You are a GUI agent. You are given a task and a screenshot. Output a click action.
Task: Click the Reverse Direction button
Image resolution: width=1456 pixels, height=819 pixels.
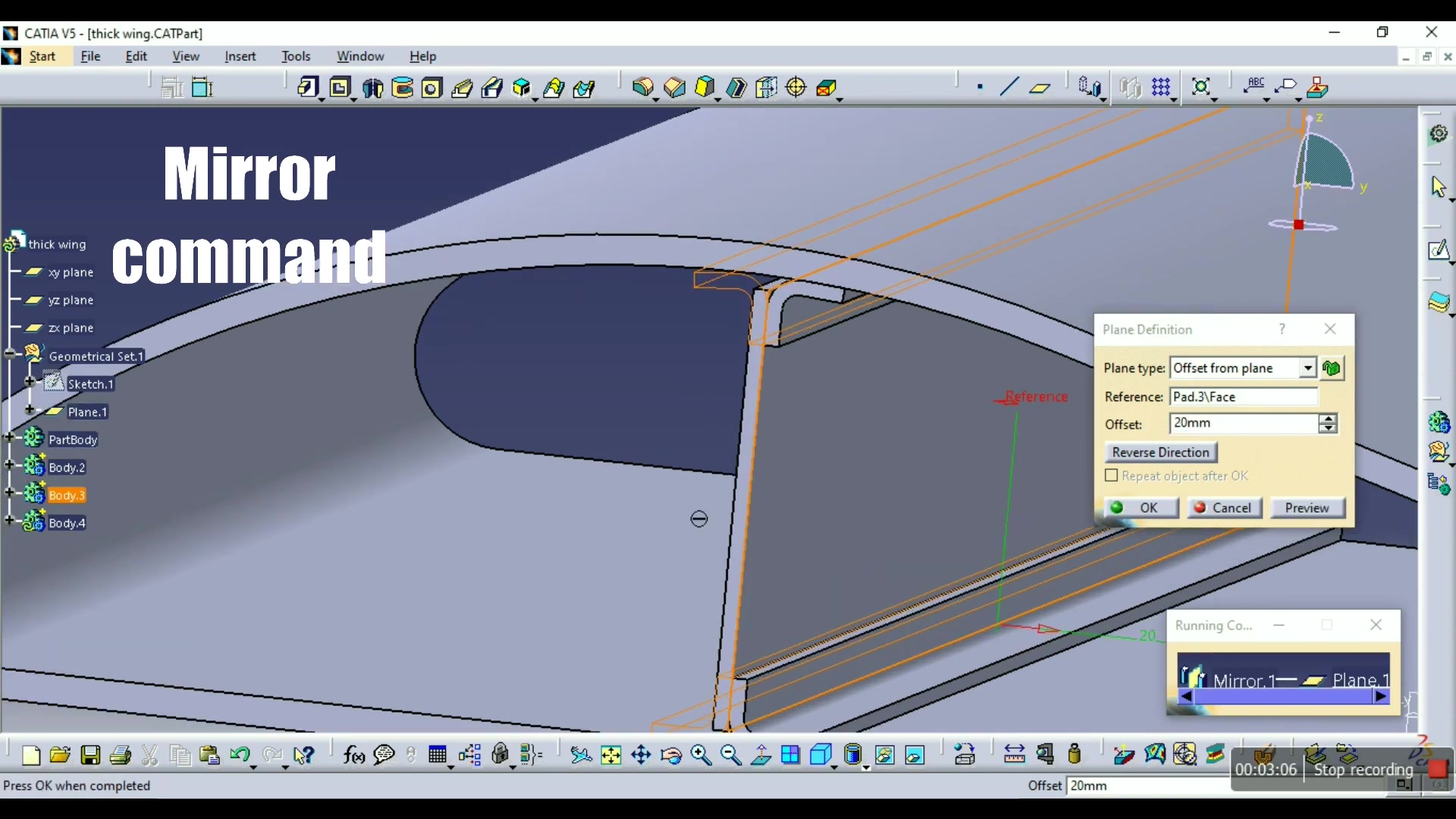(1160, 452)
